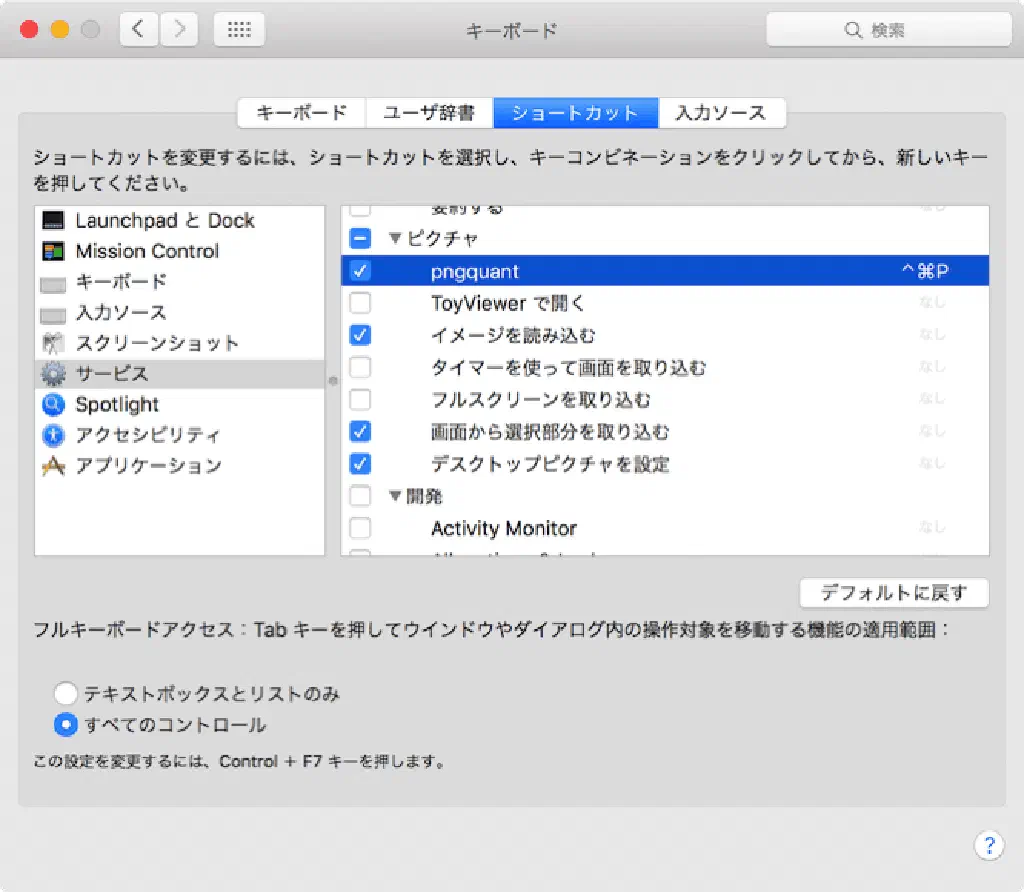1024x892 pixels.
Task: Click the アクセシビリティ icon in sidebar
Action: tap(54, 436)
